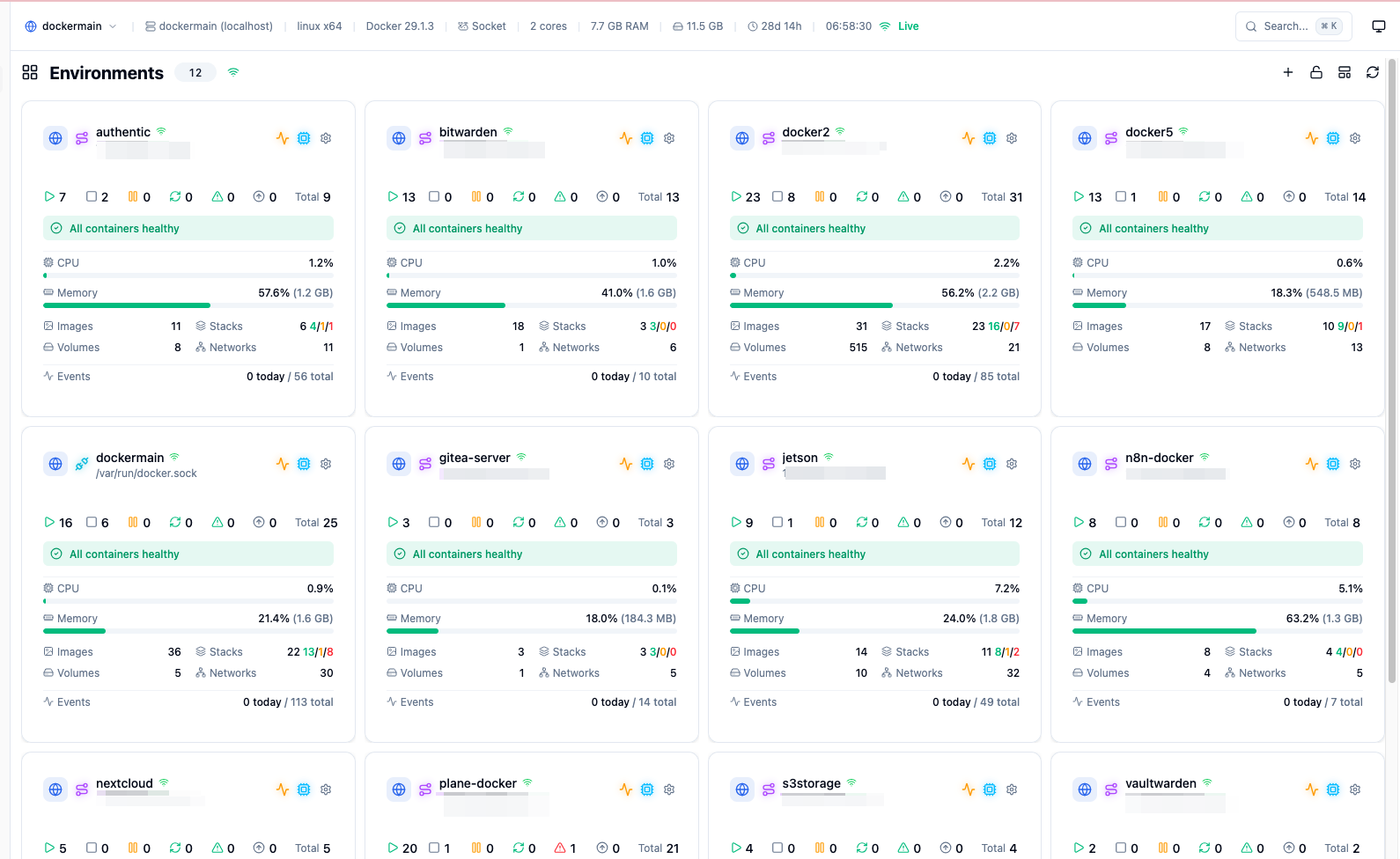Click the Networks row on the jetson card
The image size is (1400, 859).
click(x=950, y=673)
